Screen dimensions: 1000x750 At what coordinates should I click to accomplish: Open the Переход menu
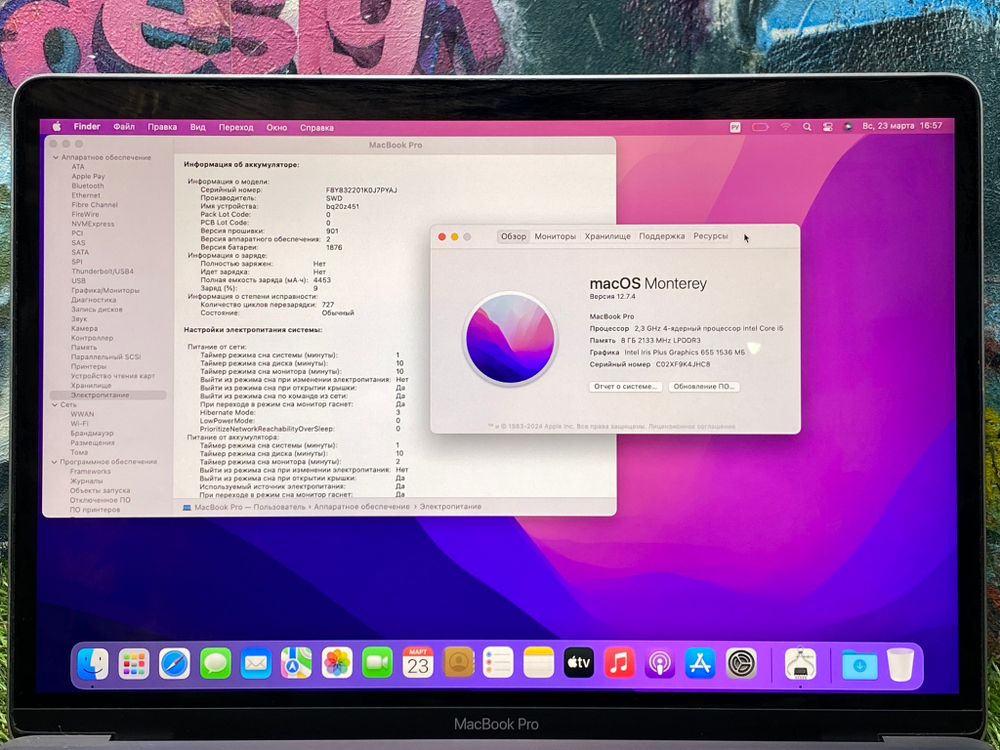[236, 127]
